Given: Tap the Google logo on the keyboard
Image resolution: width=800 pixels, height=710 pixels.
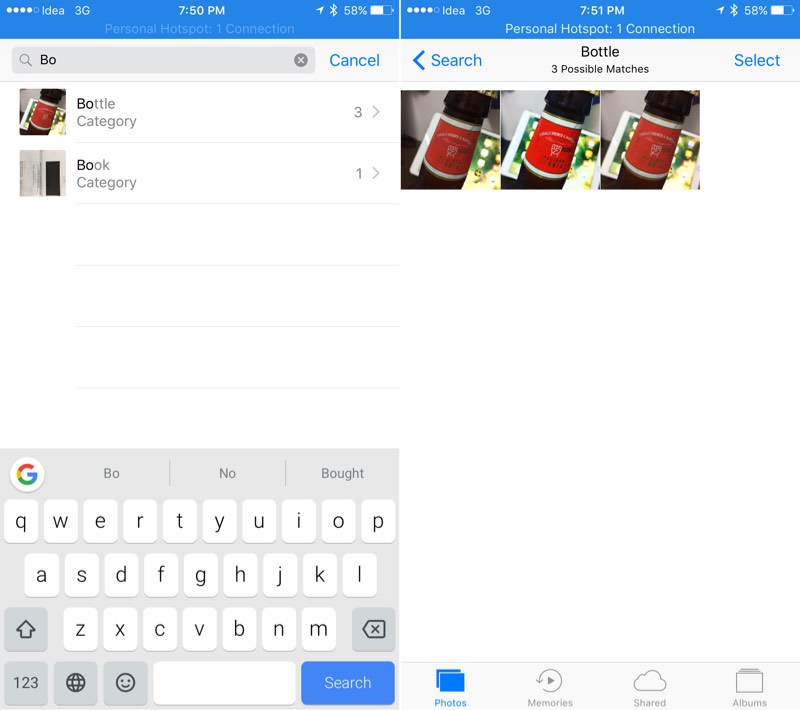Looking at the screenshot, I should 27,474.
